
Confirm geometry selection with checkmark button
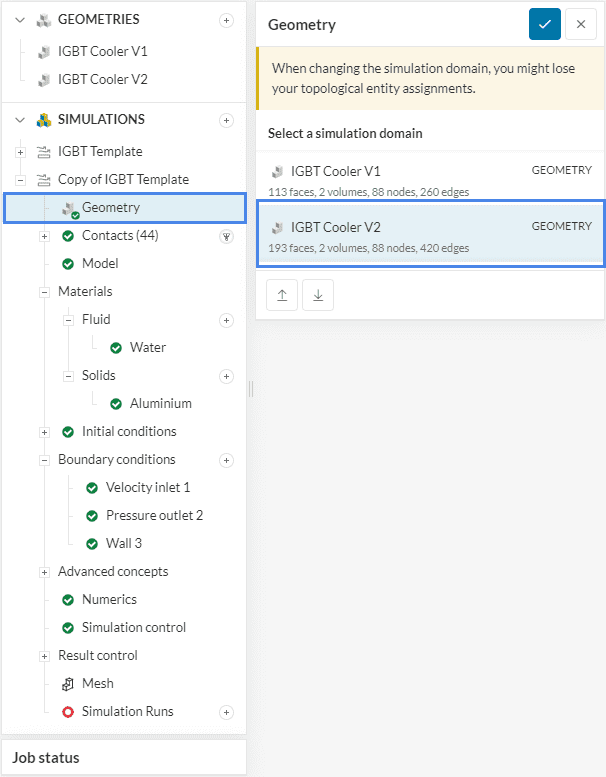(544, 24)
